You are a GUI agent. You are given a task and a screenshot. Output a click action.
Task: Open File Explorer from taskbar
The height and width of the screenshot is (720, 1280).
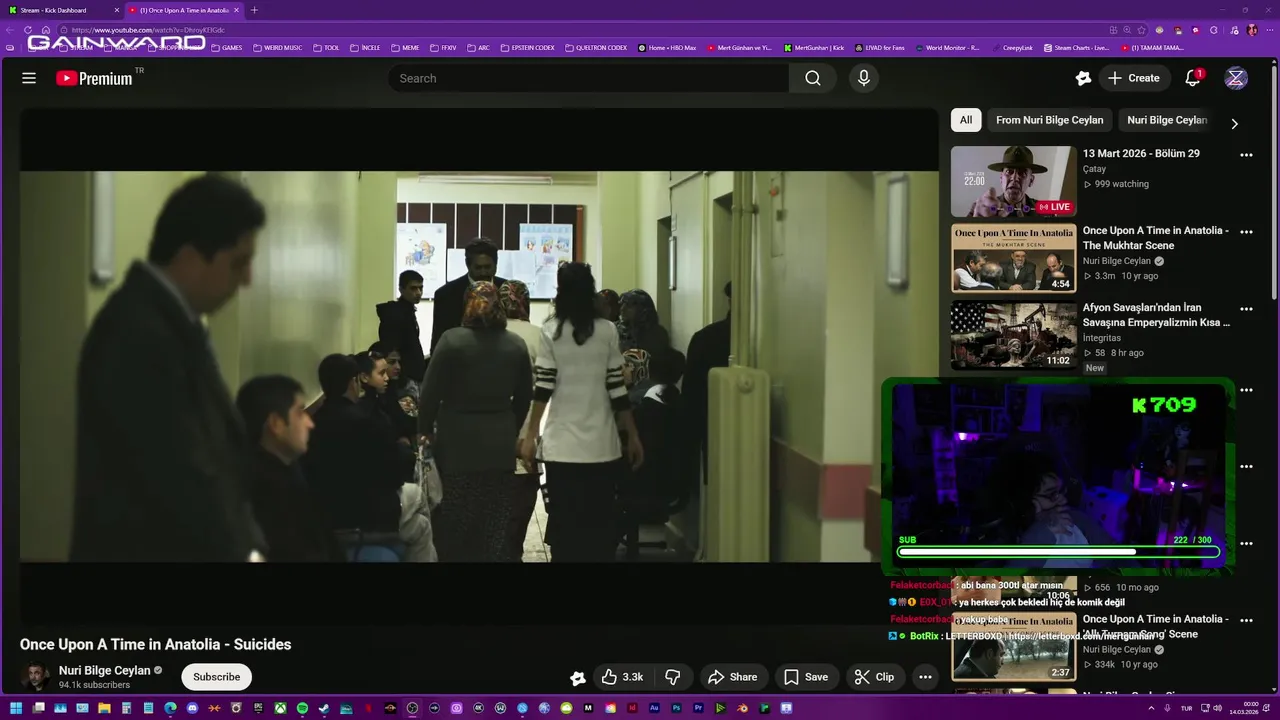[104, 709]
